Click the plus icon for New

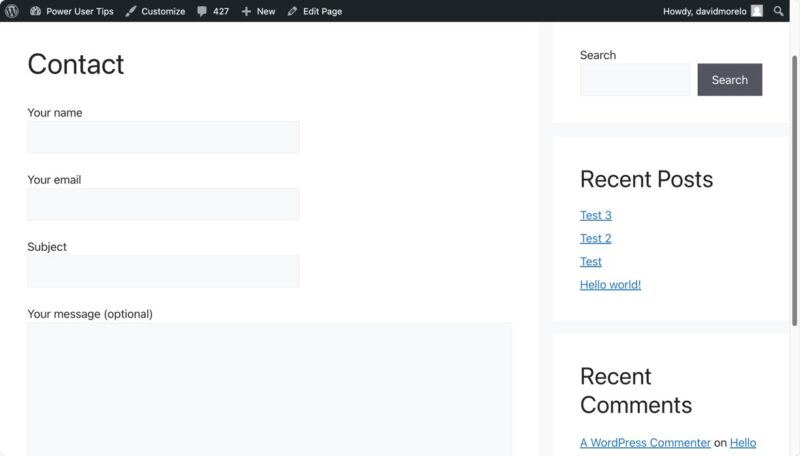tap(246, 11)
